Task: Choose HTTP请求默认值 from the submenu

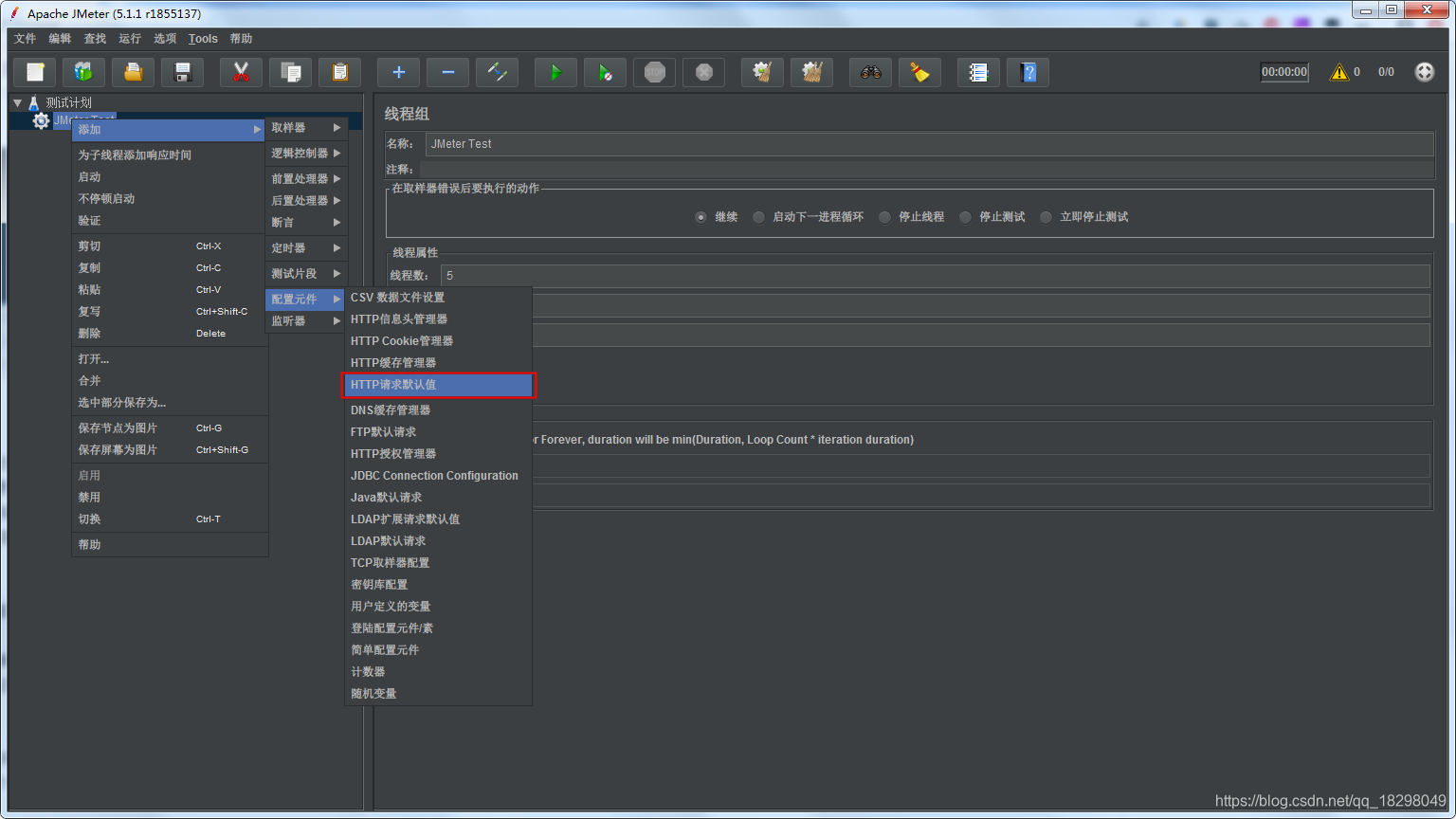Action: pos(438,385)
